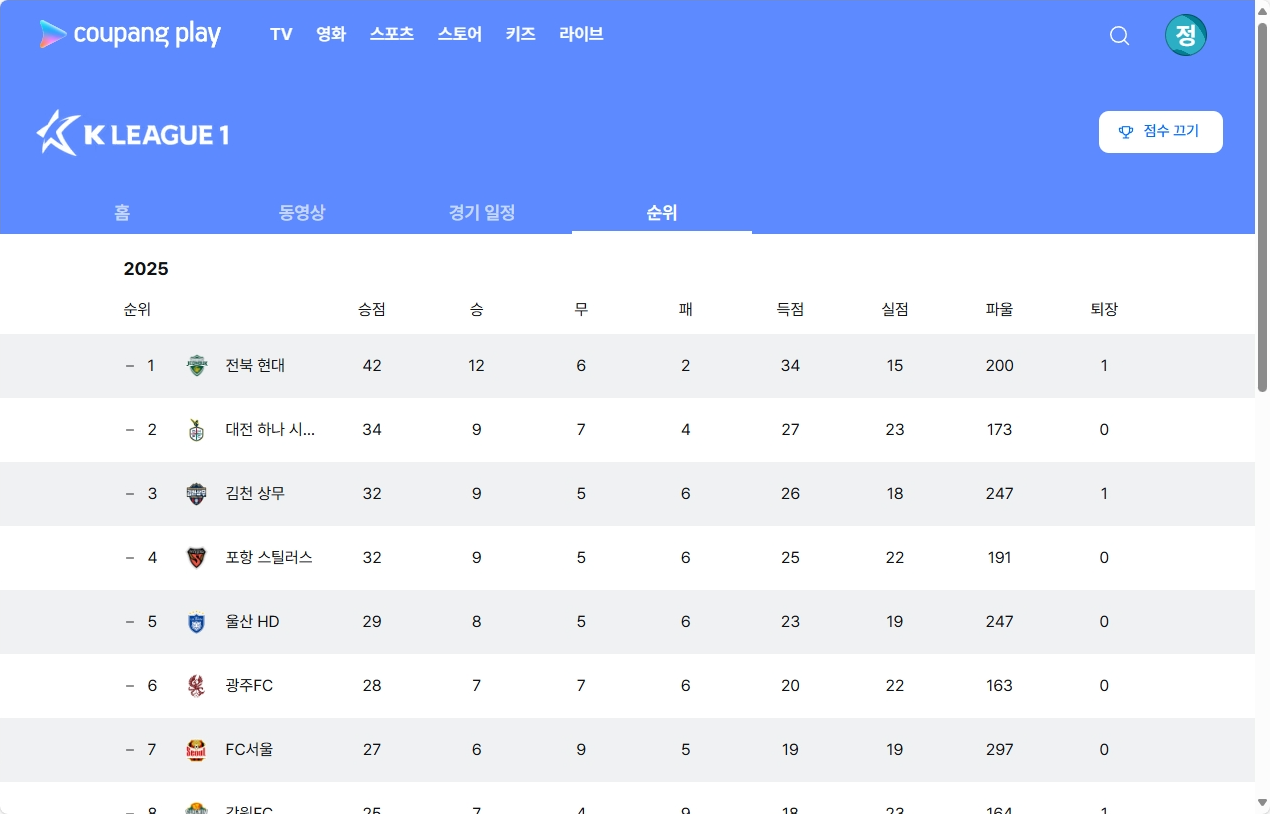Open the search magnifier icon
Screen dimensions: 1270x814
[1120, 36]
